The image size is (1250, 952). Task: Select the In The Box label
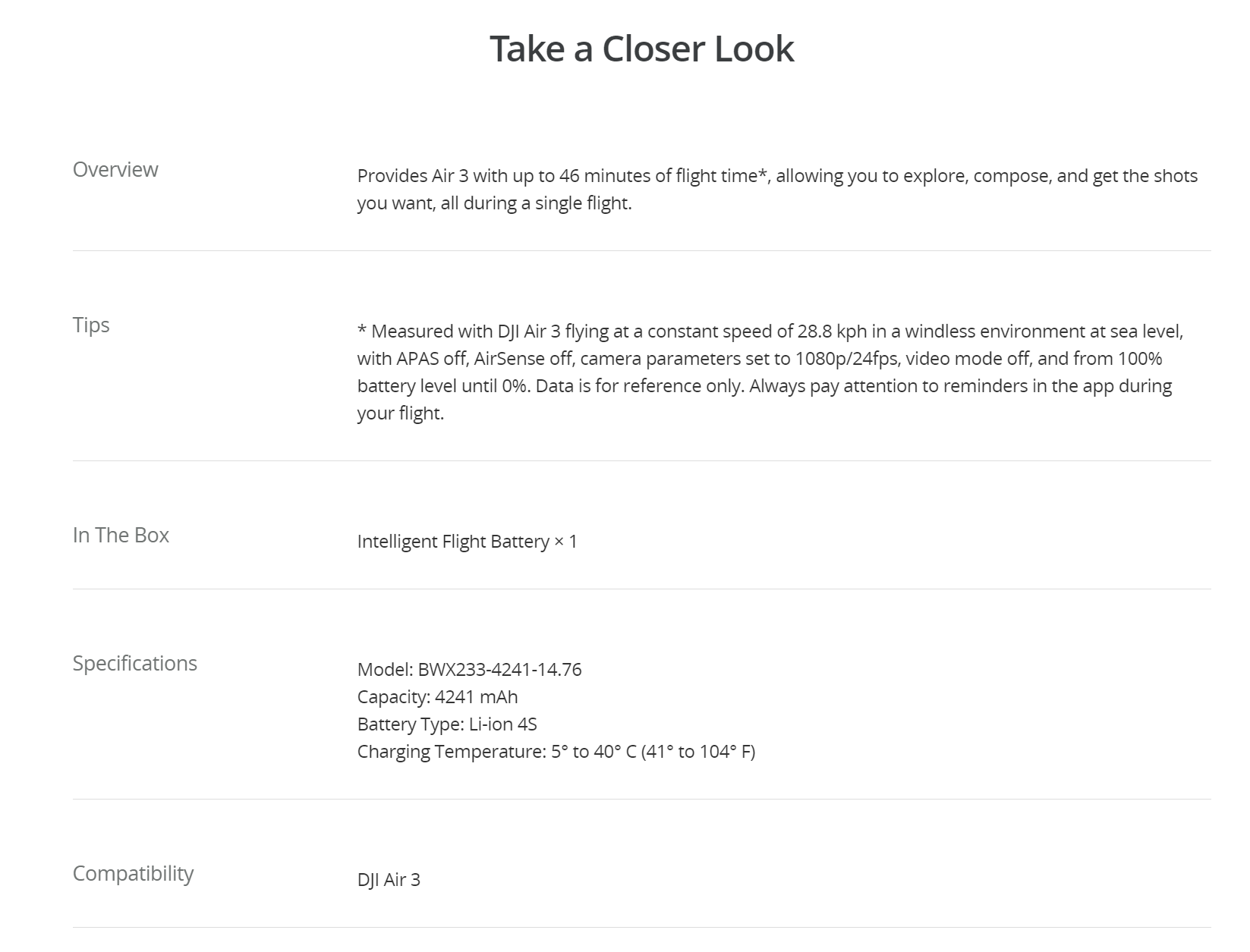121,535
